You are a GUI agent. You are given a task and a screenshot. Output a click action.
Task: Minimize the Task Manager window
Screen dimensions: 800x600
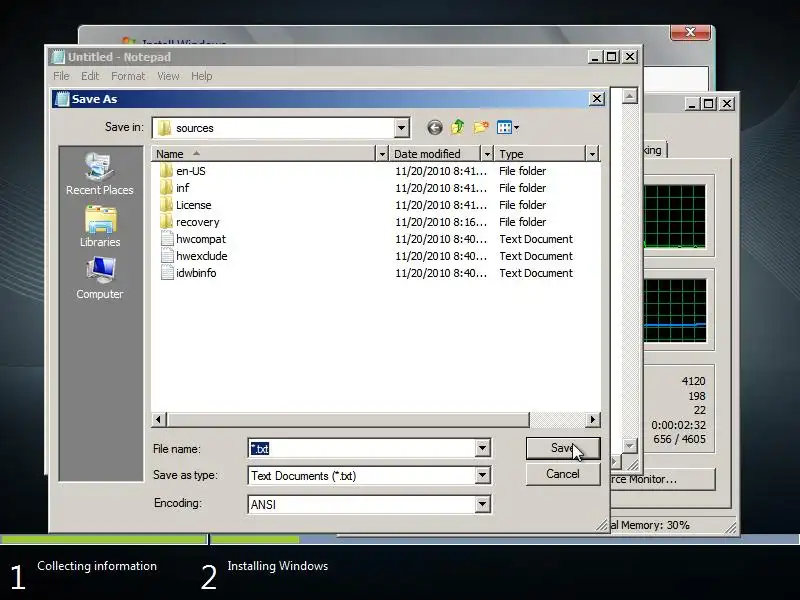coord(691,104)
